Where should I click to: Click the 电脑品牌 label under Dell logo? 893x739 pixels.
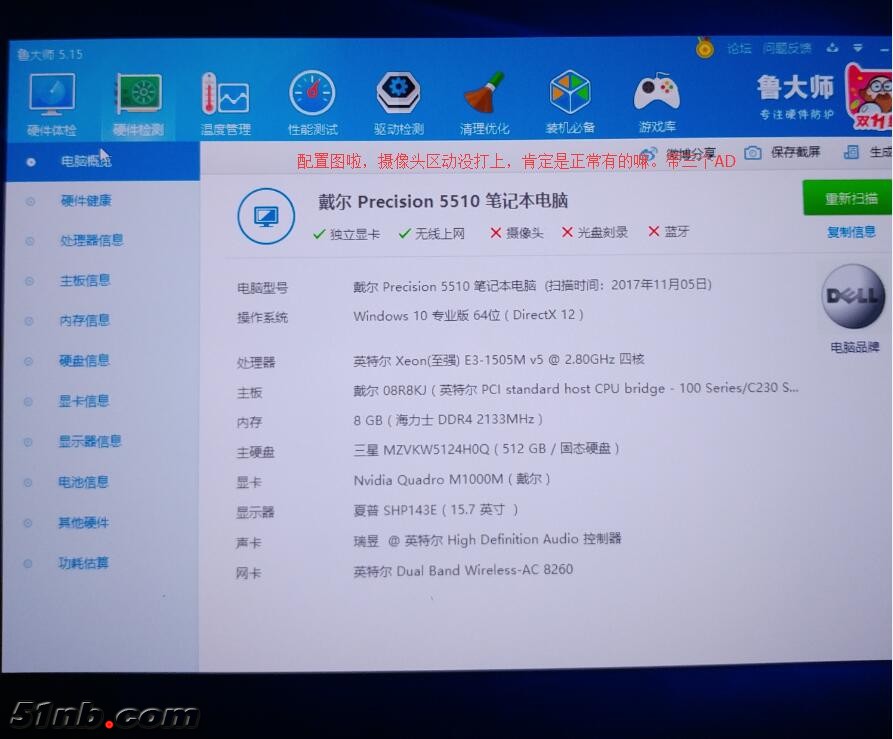pyautogui.click(x=854, y=347)
